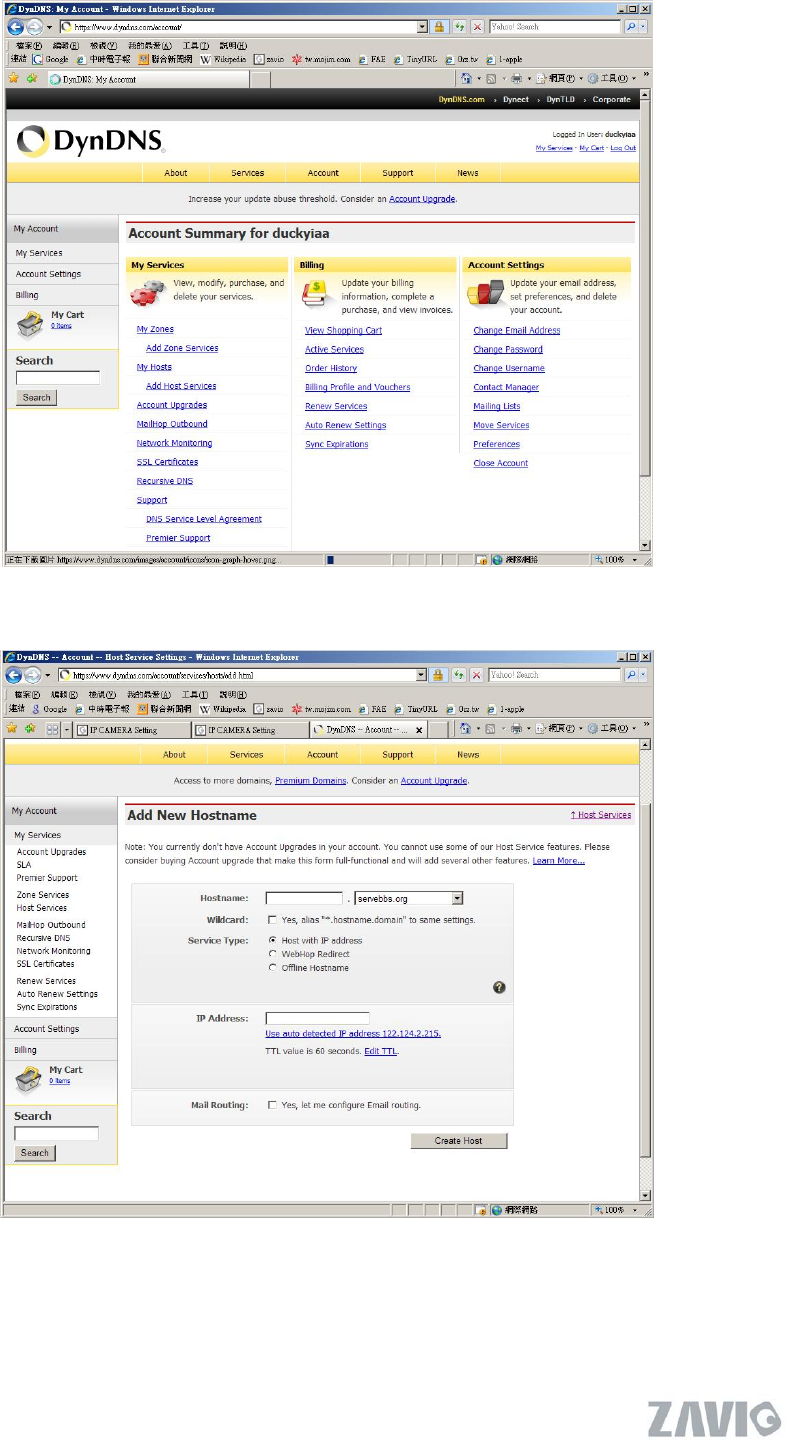This screenshot has width=786, height=1443.
Task: Open Tools menu dropdown in My Account command bar
Action: [x=613, y=78]
